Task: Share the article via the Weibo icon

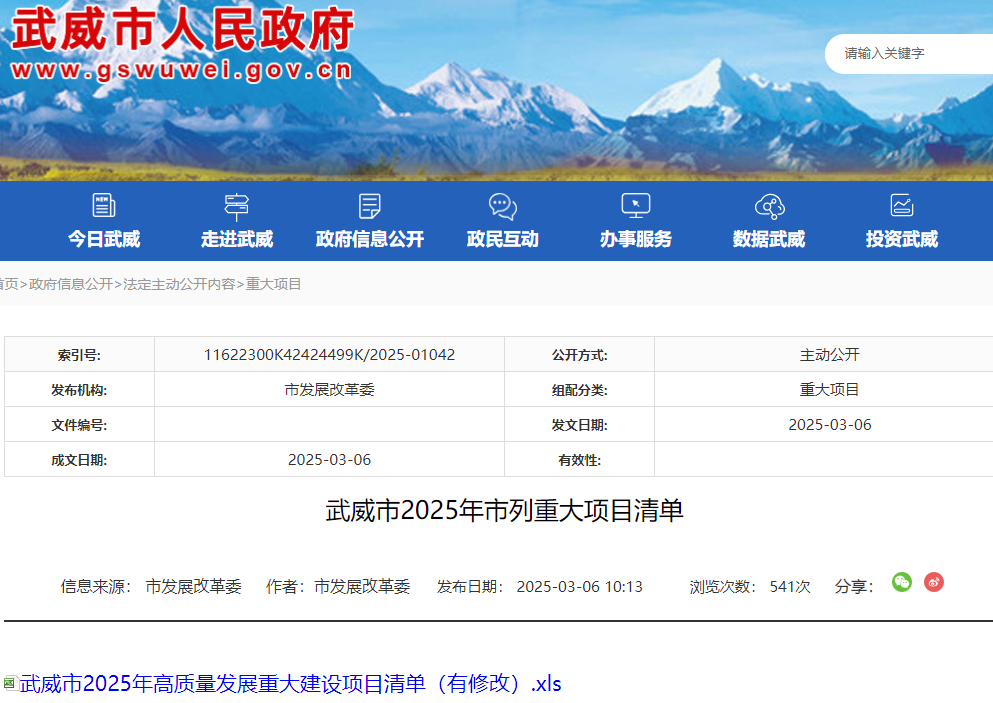Action: pos(934,582)
